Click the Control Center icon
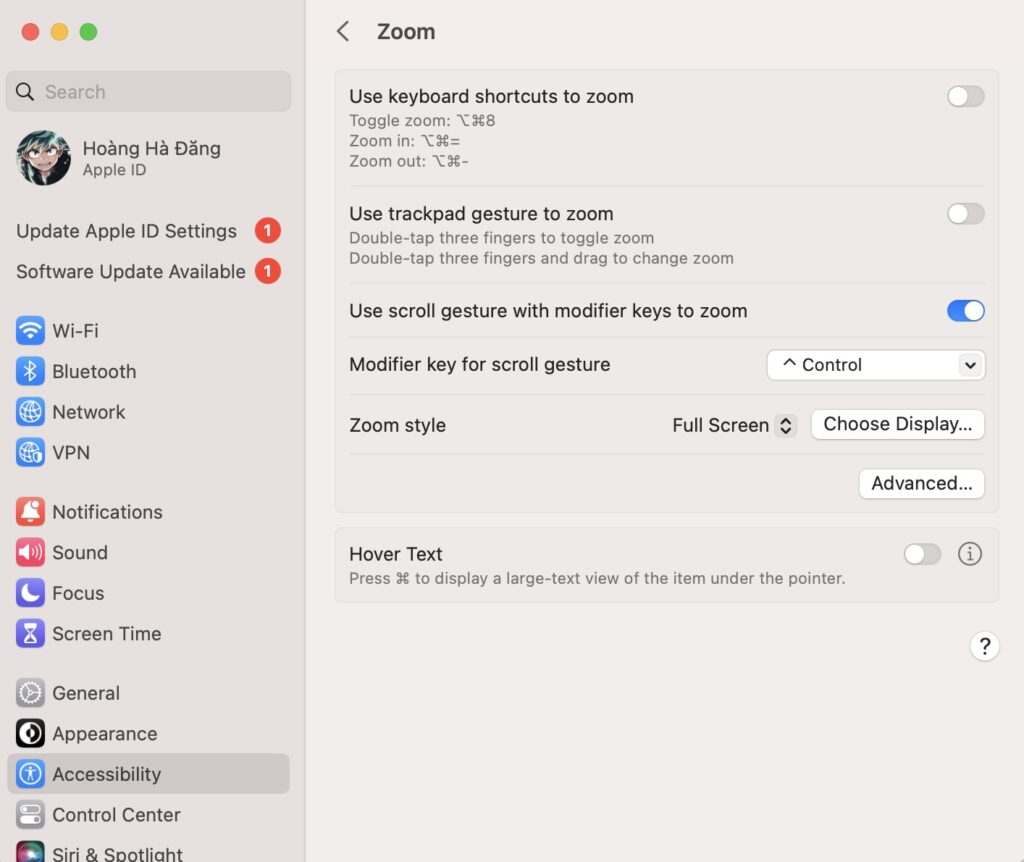1024x862 pixels. tap(30, 814)
